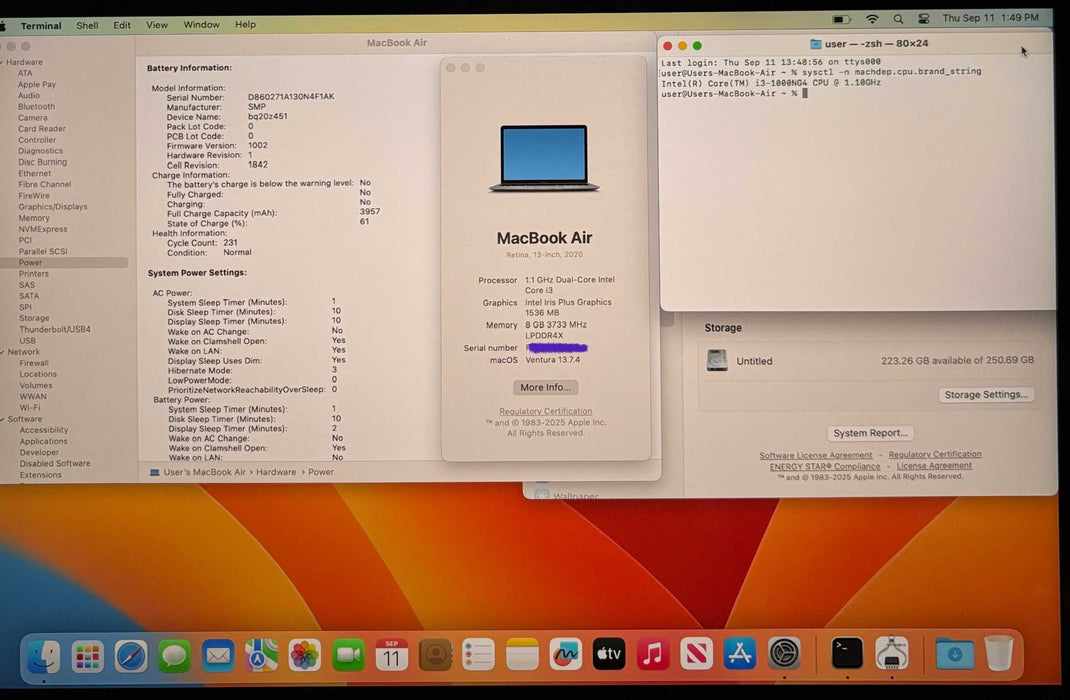Open Messages app in the Dock

tap(175, 656)
